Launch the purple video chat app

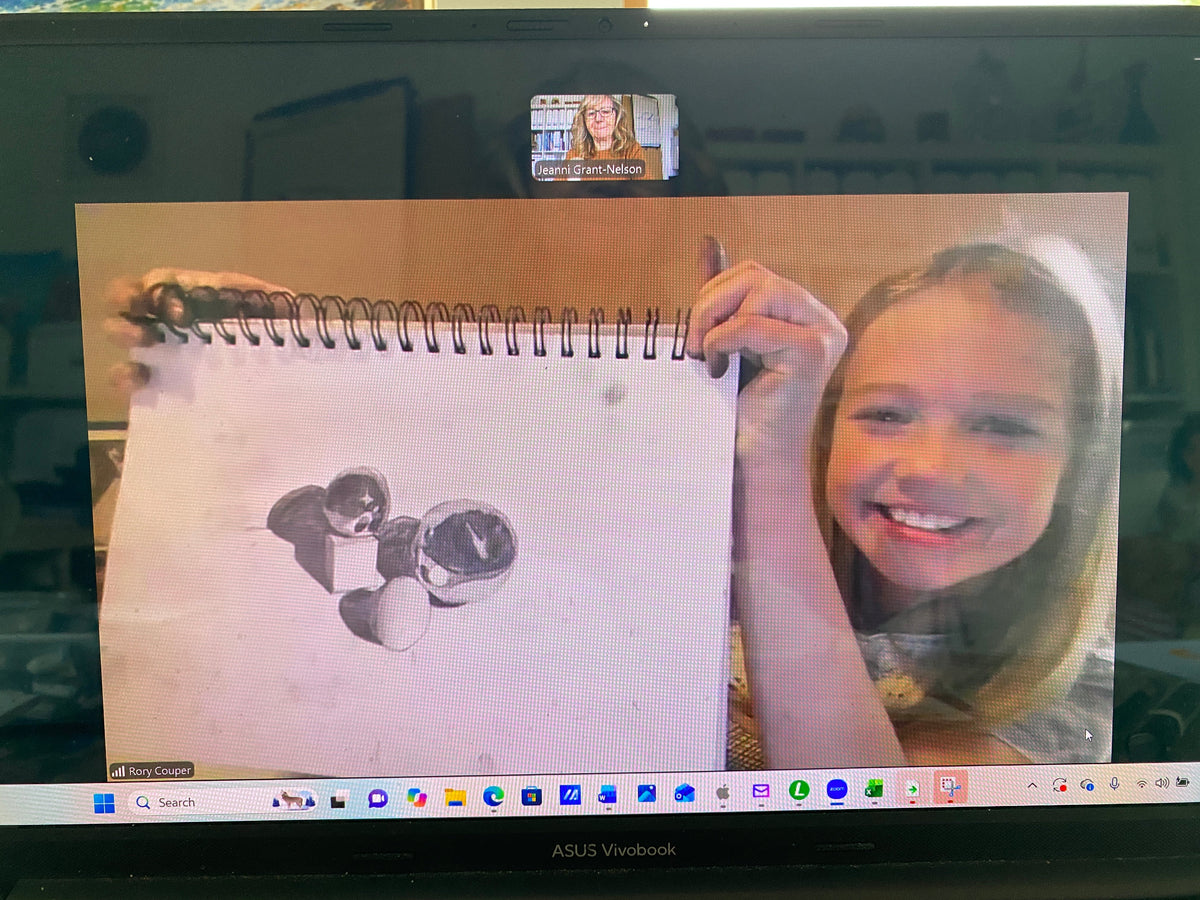pos(378,798)
